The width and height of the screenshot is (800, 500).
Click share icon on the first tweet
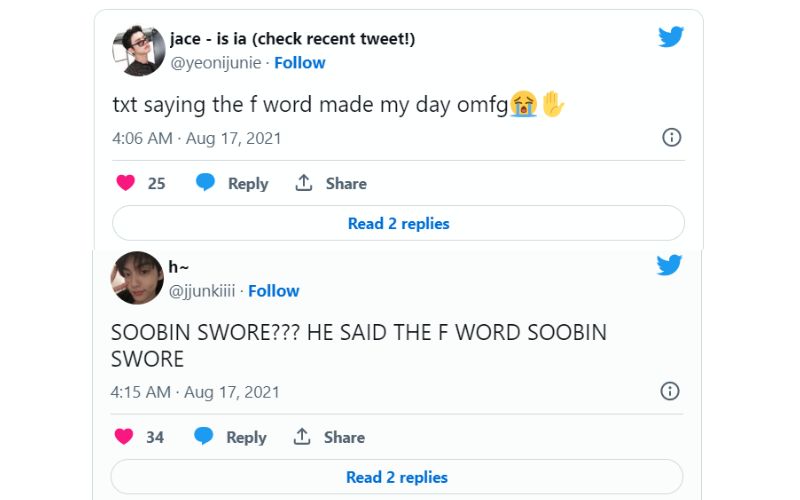pyautogui.click(x=304, y=183)
